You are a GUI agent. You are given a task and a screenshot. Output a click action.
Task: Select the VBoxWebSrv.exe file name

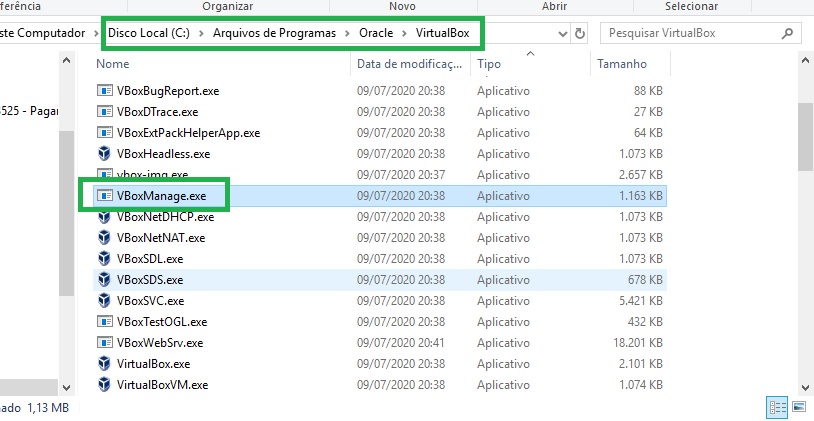tap(160, 343)
